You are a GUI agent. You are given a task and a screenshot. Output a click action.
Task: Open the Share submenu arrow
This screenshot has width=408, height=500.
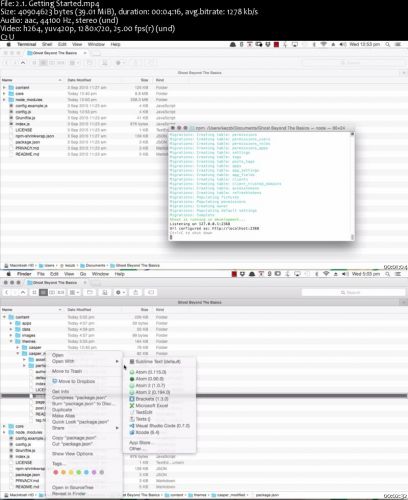[x=117, y=428]
